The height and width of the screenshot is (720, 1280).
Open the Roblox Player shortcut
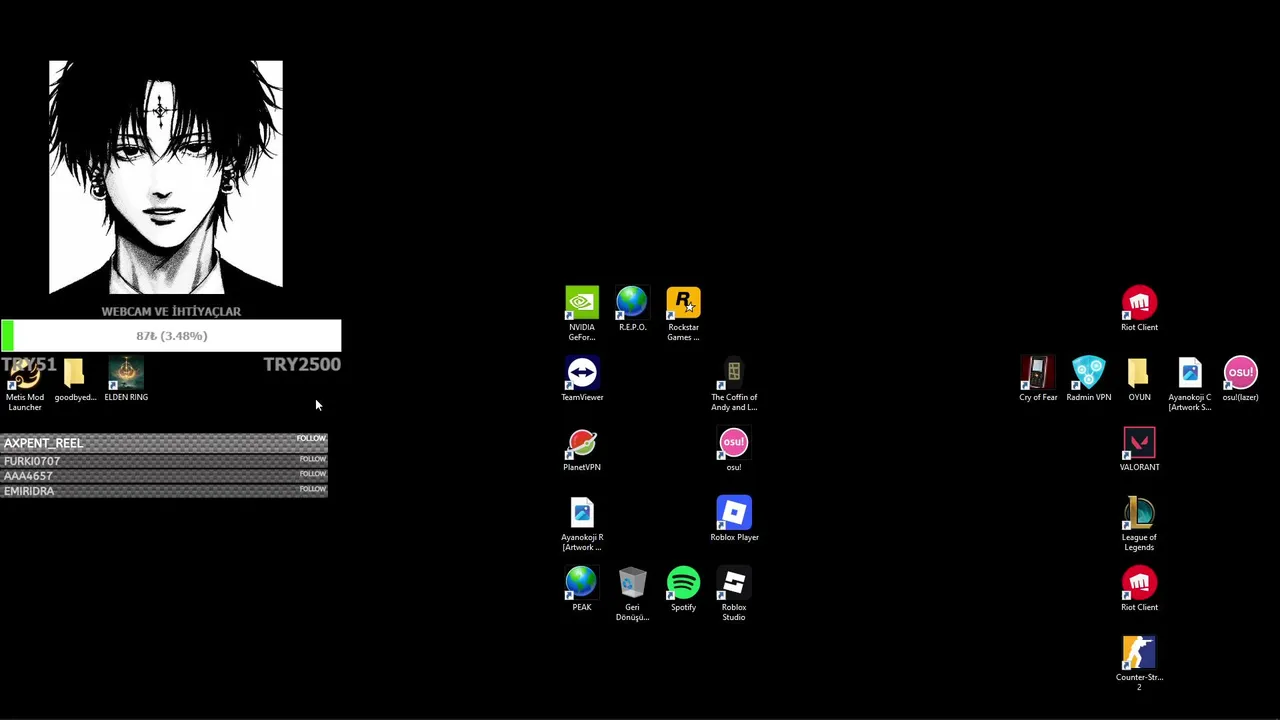pyautogui.click(x=734, y=513)
